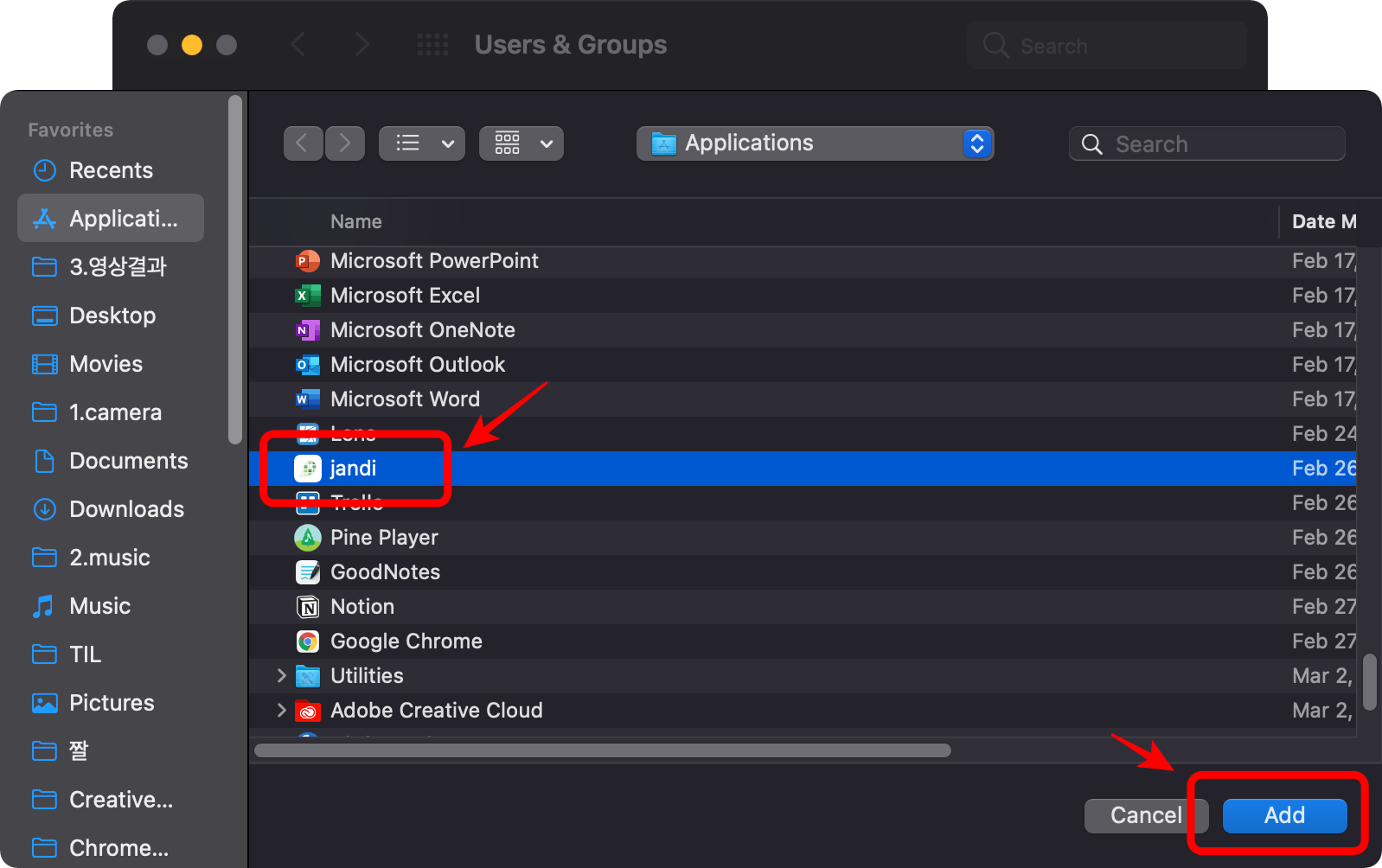Select Microsoft Word app icon

click(x=307, y=399)
